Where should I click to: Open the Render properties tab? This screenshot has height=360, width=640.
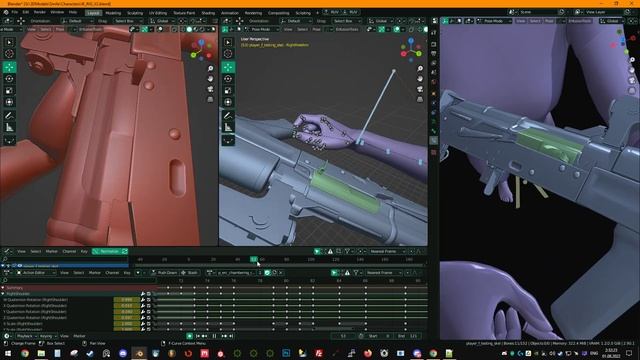point(434,44)
